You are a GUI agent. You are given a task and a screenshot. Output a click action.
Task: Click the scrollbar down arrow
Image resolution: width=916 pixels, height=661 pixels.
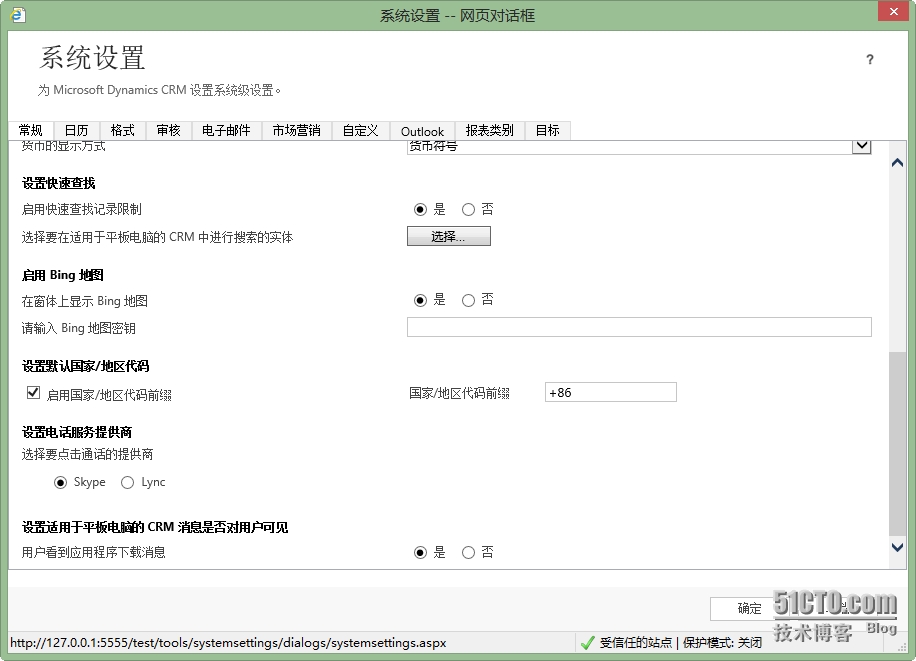tap(897, 548)
